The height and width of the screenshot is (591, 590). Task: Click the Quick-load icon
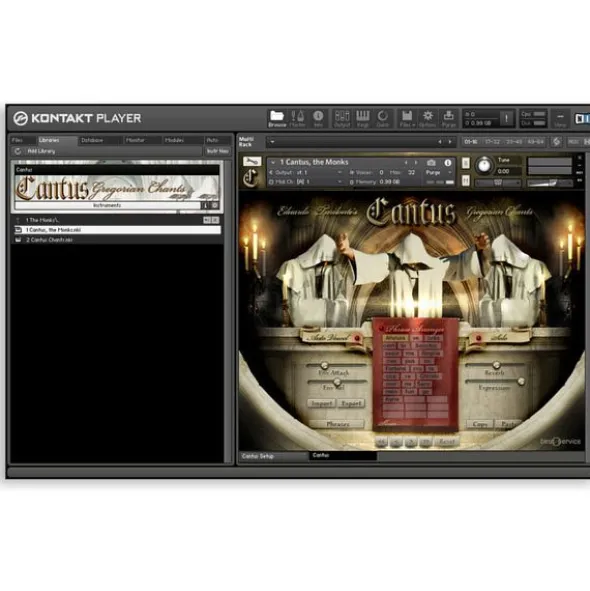click(383, 118)
